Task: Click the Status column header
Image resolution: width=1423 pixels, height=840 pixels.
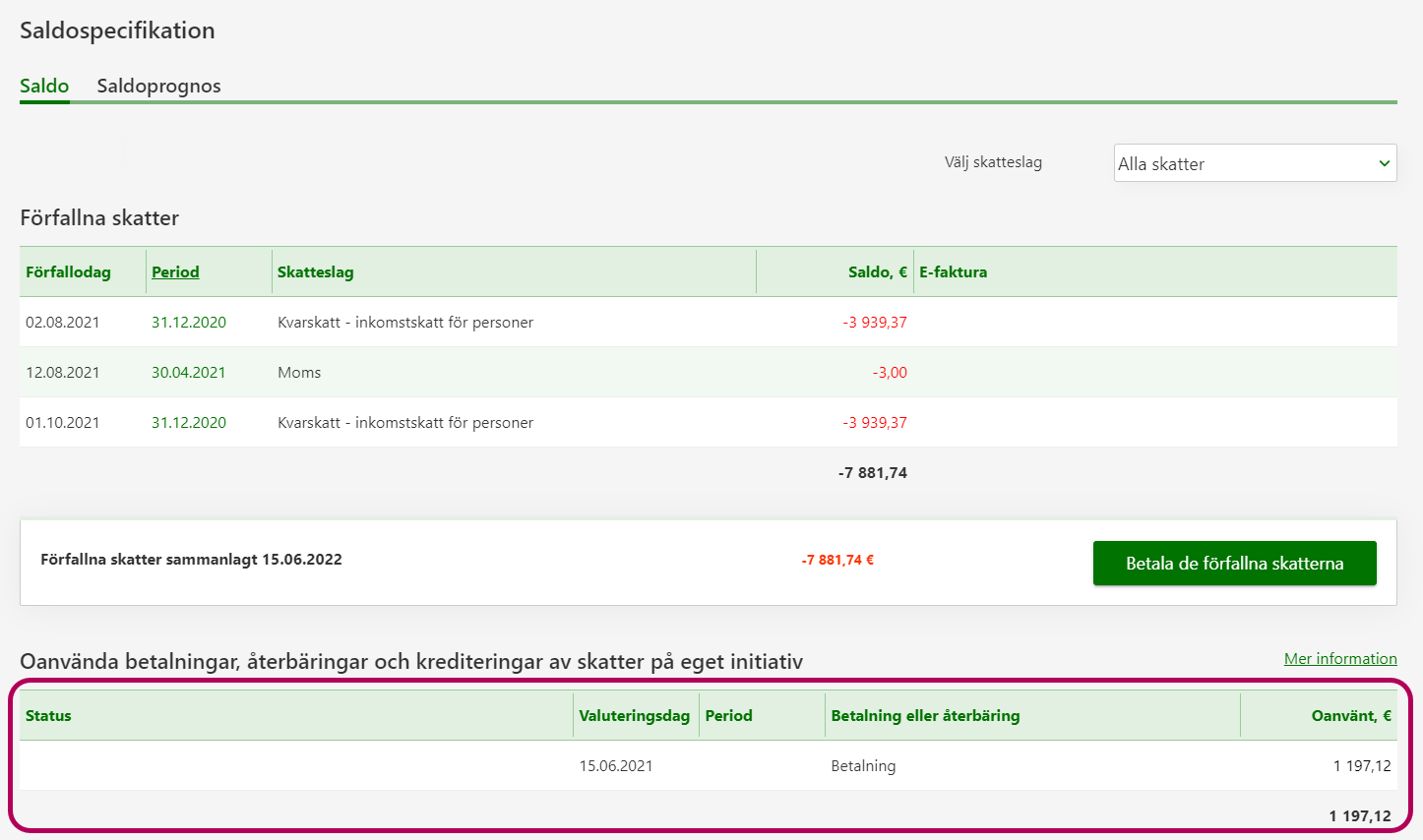Action: click(x=48, y=715)
